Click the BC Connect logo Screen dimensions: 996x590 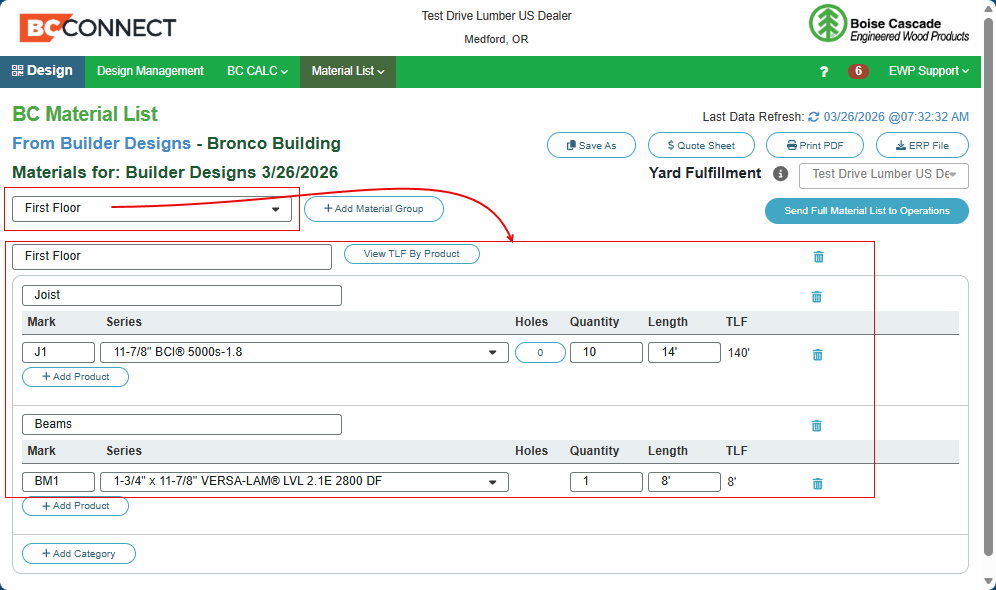coord(97,27)
